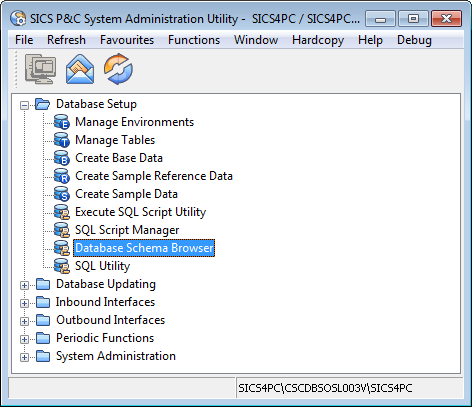Click the open Database Setup folder icon
472x407 pixels.
pos(43,104)
